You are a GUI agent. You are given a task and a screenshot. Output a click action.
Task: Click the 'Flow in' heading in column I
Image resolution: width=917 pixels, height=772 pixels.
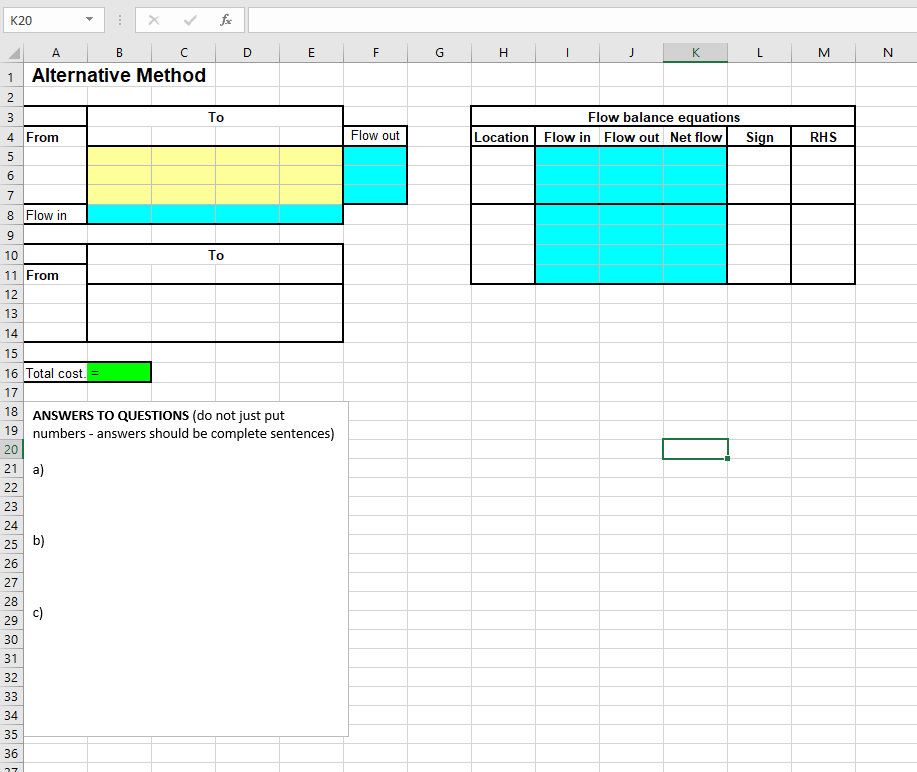(x=567, y=137)
